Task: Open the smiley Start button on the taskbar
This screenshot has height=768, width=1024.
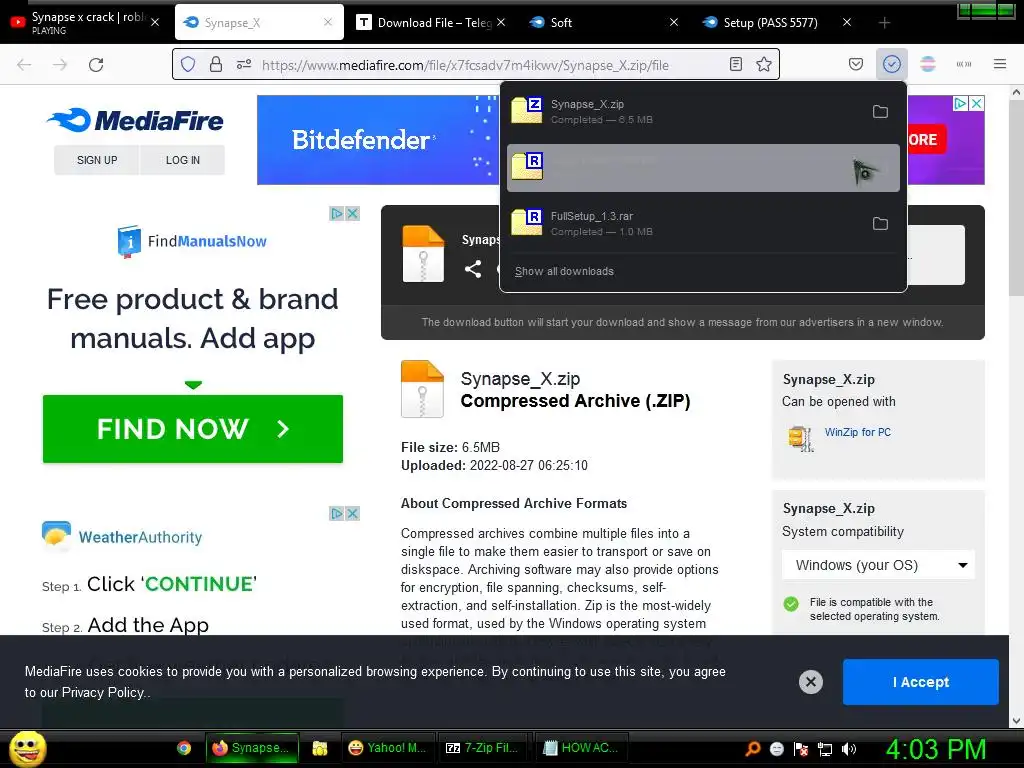Action: coord(27,748)
